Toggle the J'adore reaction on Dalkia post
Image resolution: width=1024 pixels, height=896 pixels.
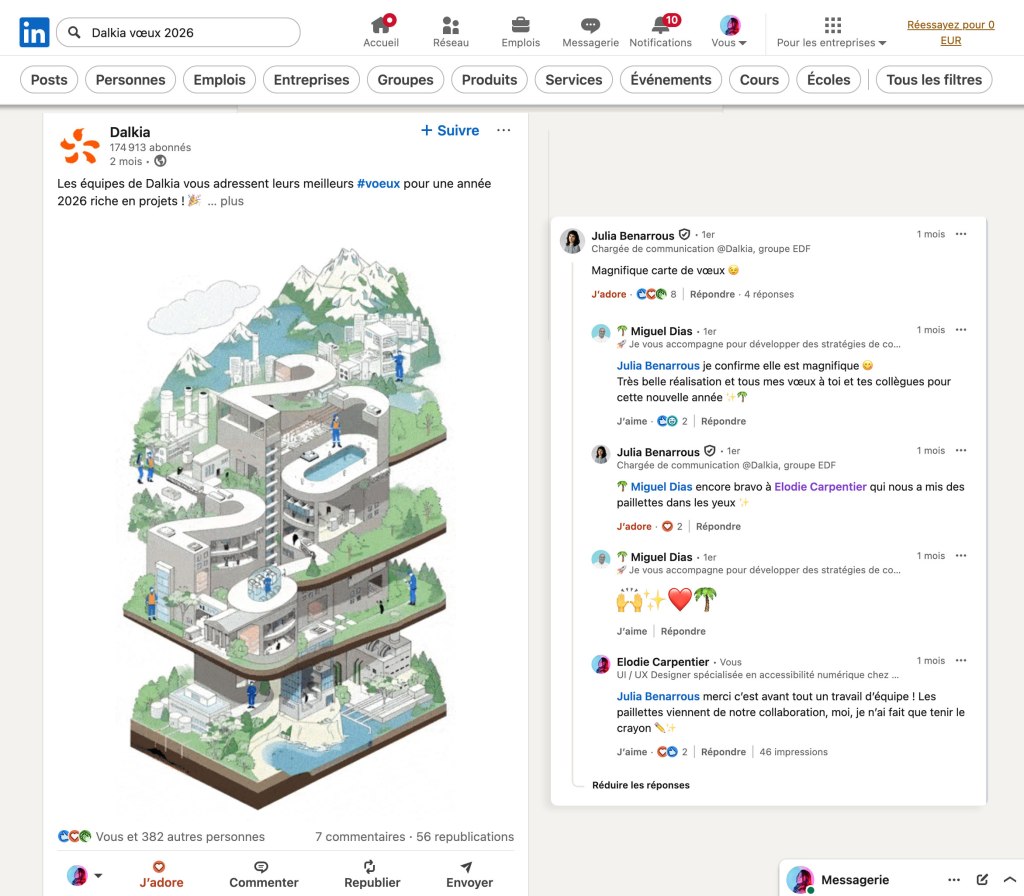160,874
